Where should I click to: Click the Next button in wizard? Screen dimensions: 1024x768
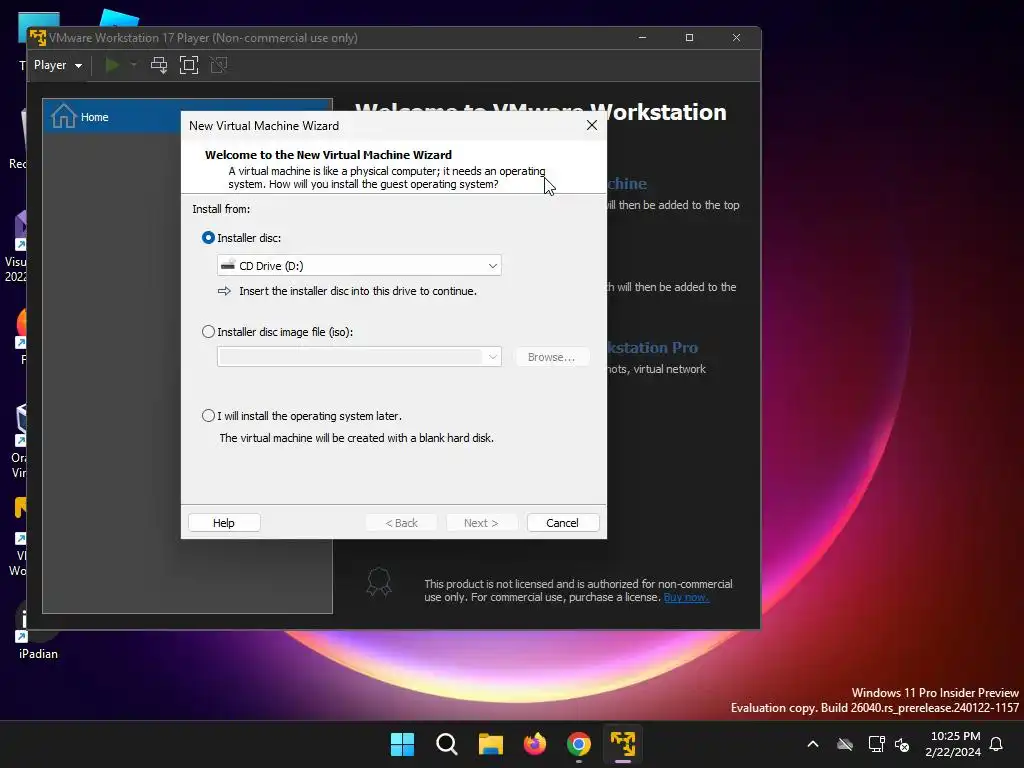coord(481,522)
